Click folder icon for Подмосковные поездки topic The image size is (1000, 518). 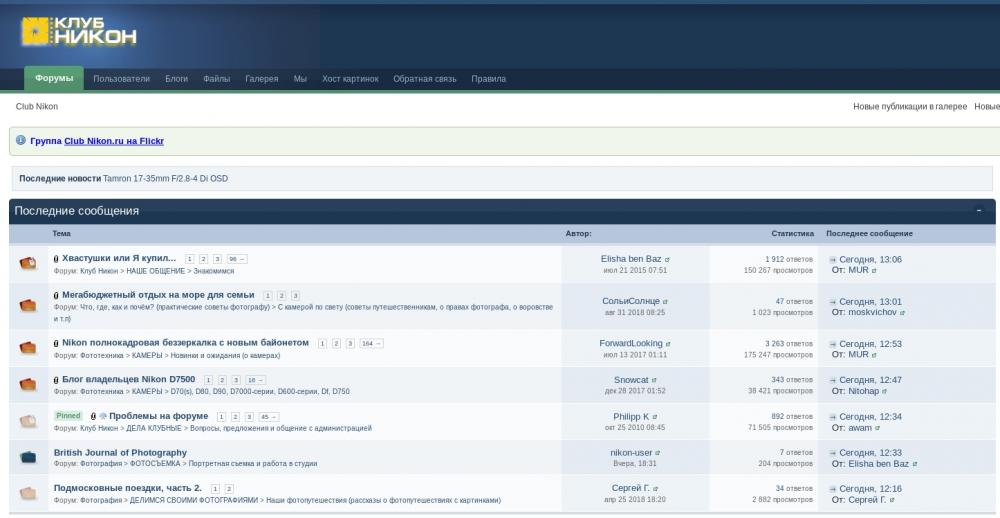pyautogui.click(x=28, y=493)
